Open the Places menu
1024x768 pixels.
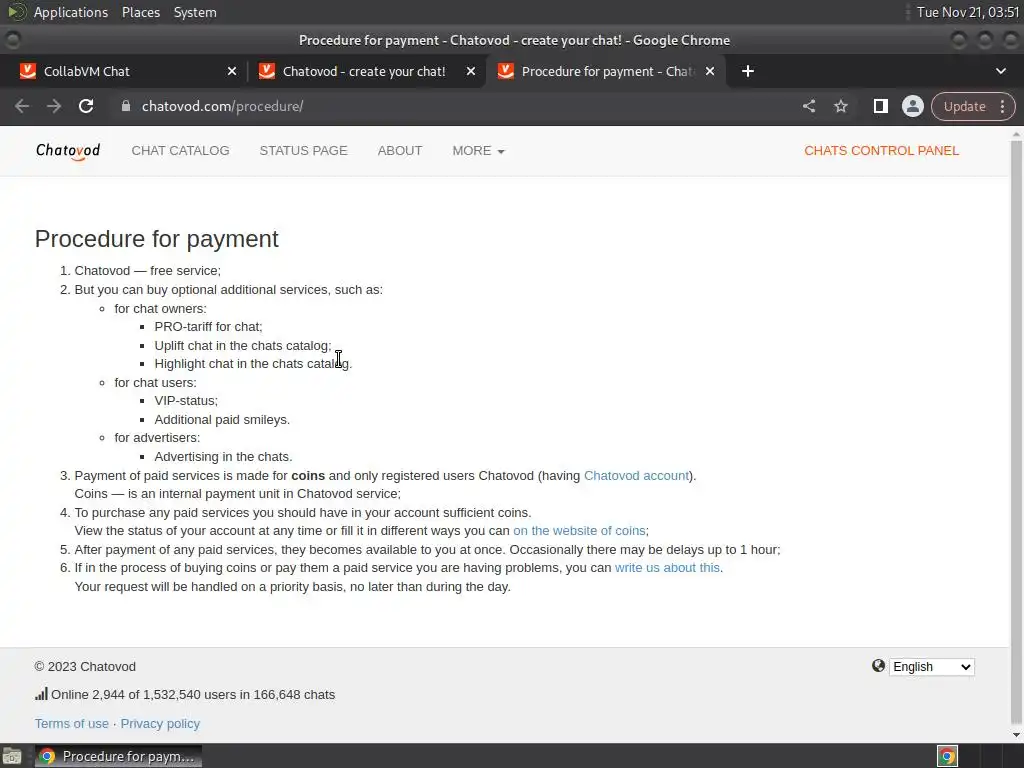pyautogui.click(x=141, y=12)
